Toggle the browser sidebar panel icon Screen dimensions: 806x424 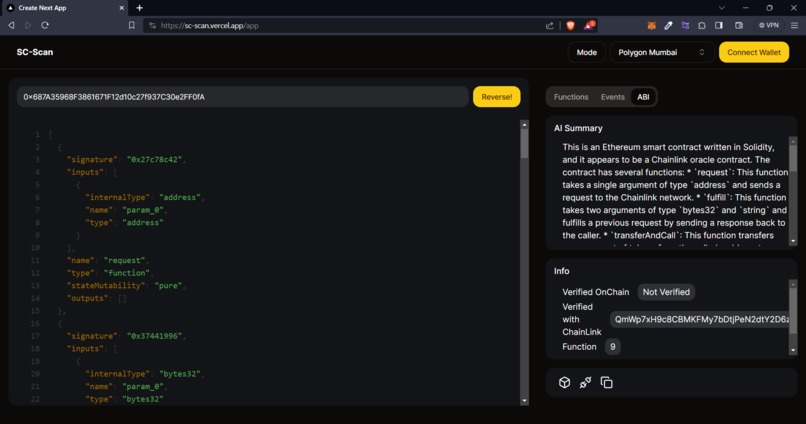click(x=719, y=25)
